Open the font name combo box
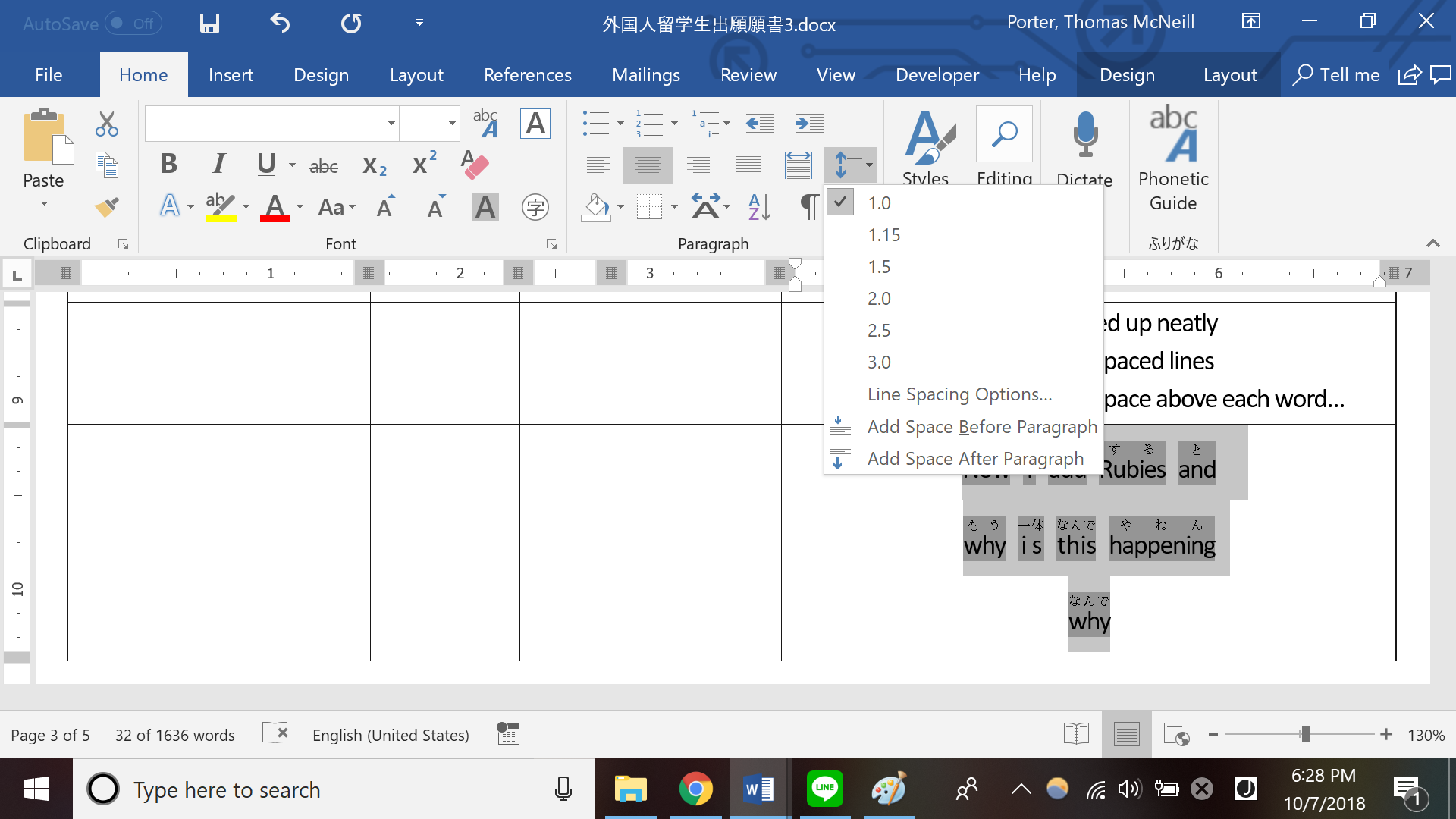The image size is (1456, 819). [271, 123]
